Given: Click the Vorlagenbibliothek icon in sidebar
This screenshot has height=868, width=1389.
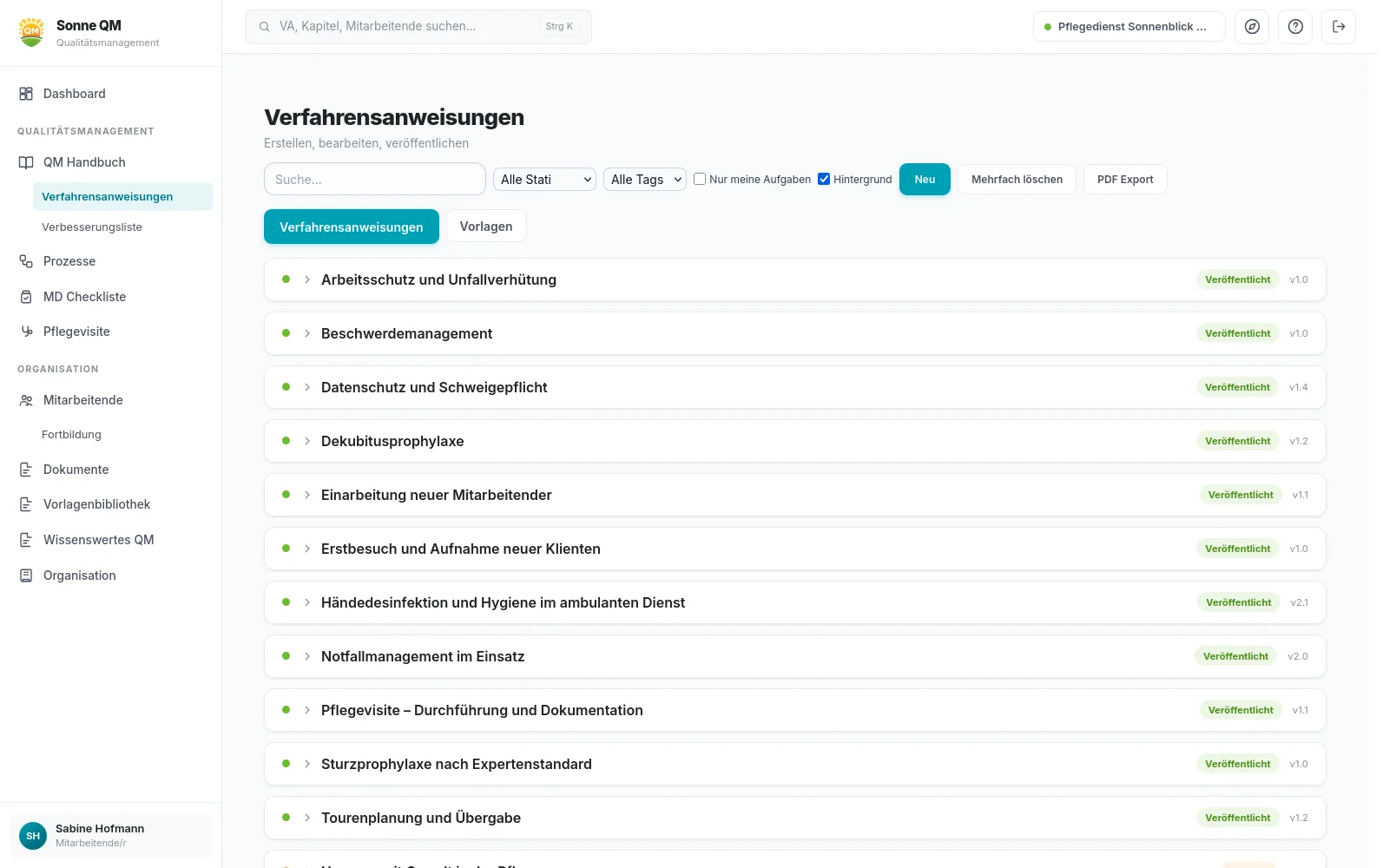Looking at the screenshot, I should [x=26, y=504].
